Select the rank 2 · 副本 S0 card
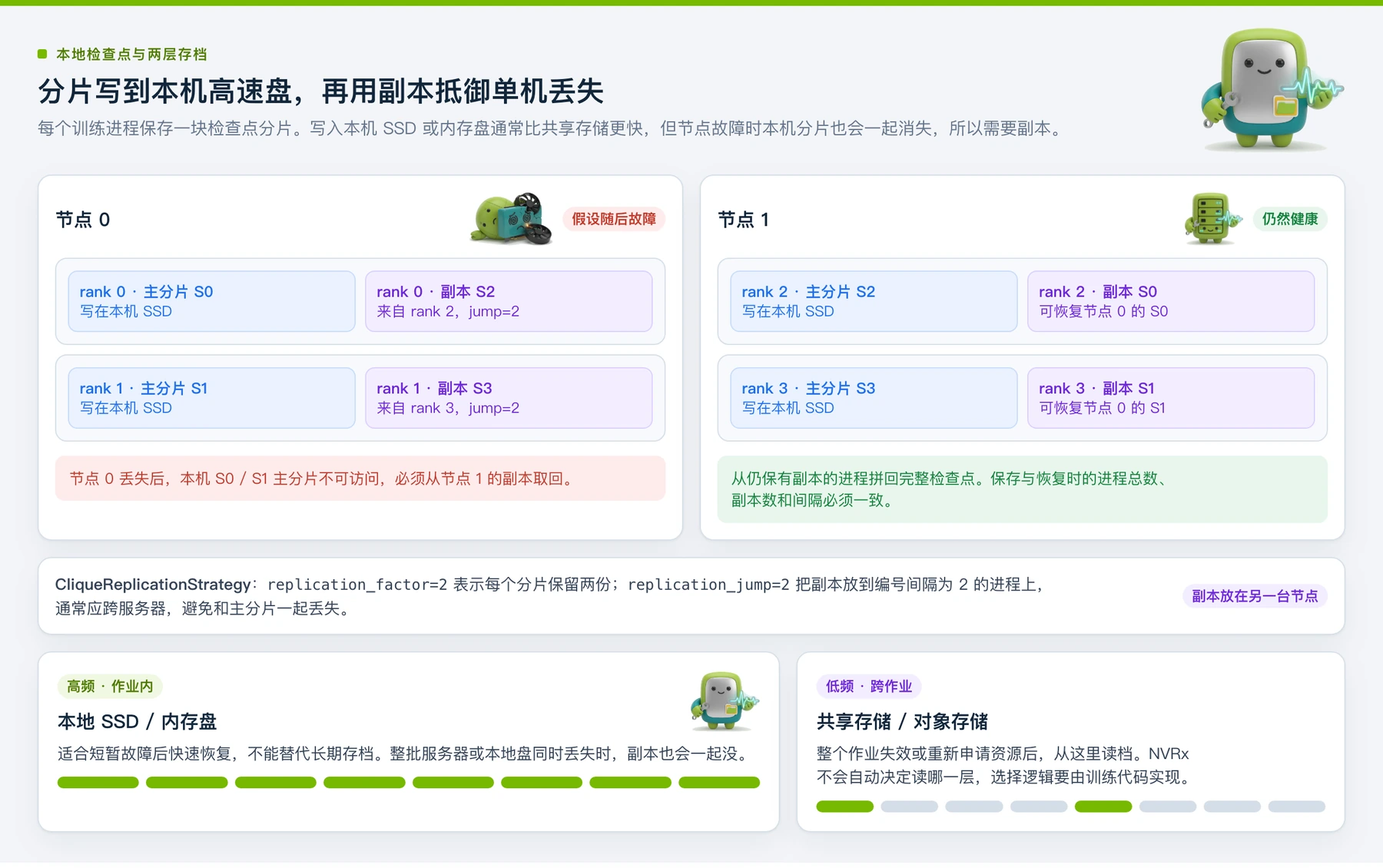The image size is (1383, 868). (x=1171, y=301)
